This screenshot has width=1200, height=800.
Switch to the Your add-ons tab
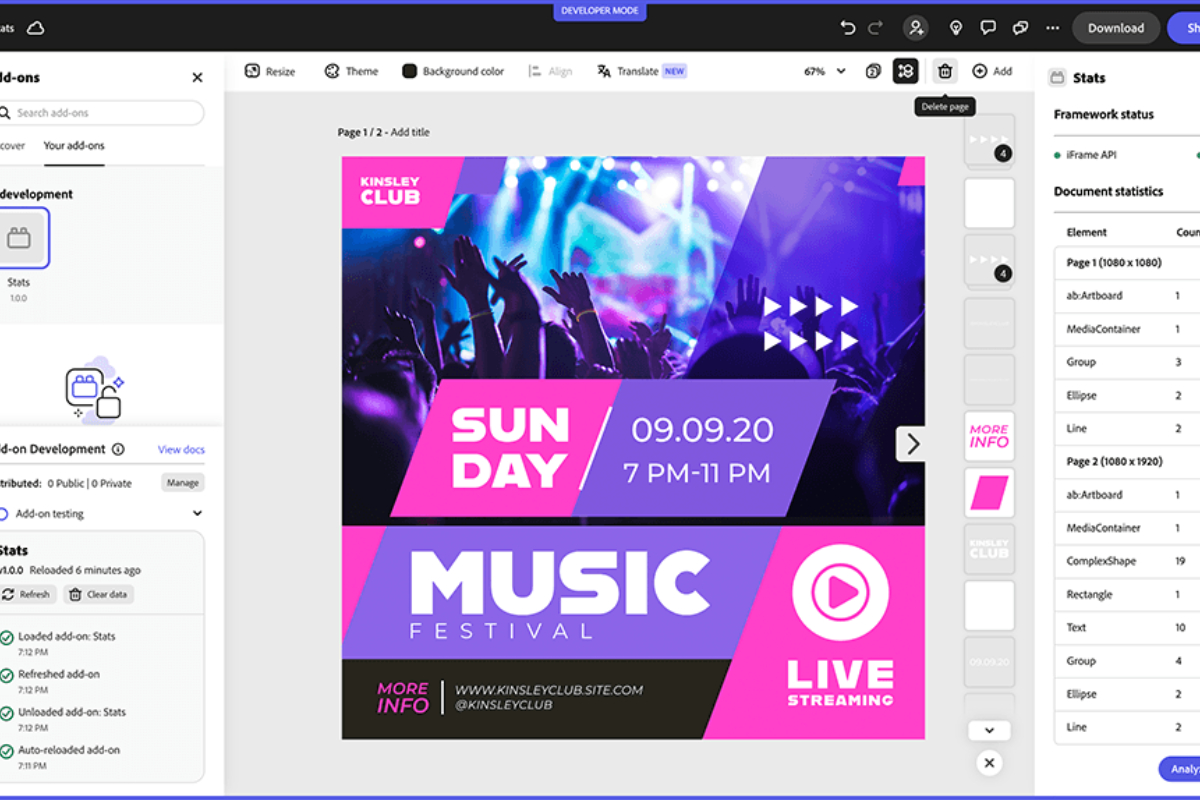pos(74,146)
